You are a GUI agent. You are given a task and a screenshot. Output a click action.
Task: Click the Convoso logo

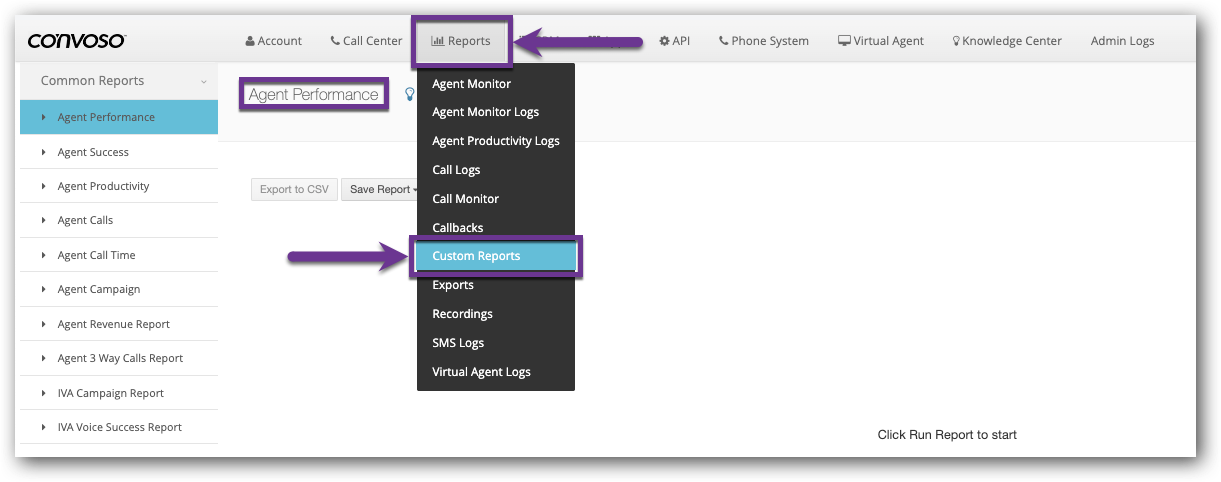click(x=76, y=41)
